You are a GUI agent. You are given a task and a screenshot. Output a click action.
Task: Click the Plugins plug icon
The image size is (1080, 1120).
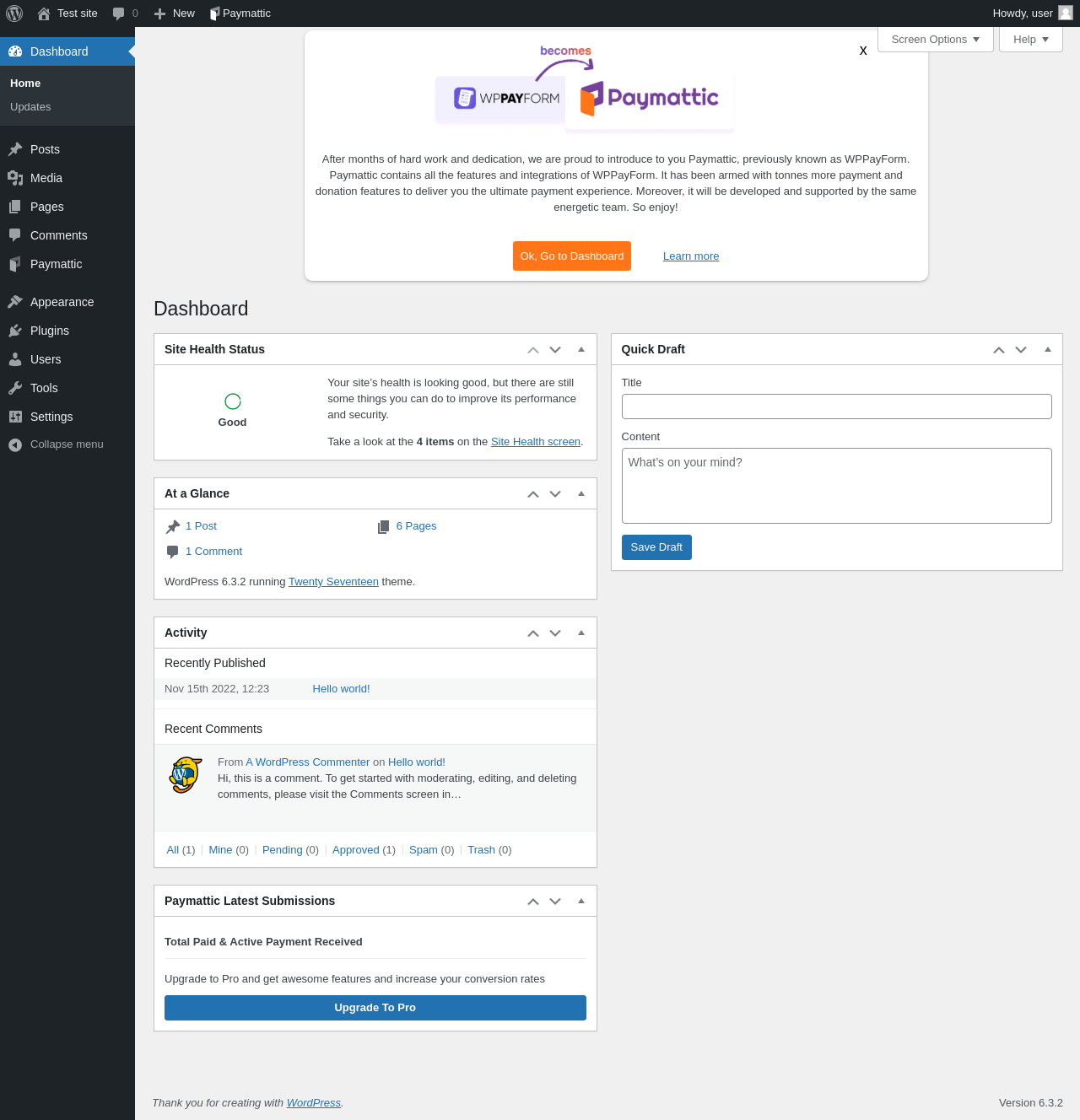(15, 331)
